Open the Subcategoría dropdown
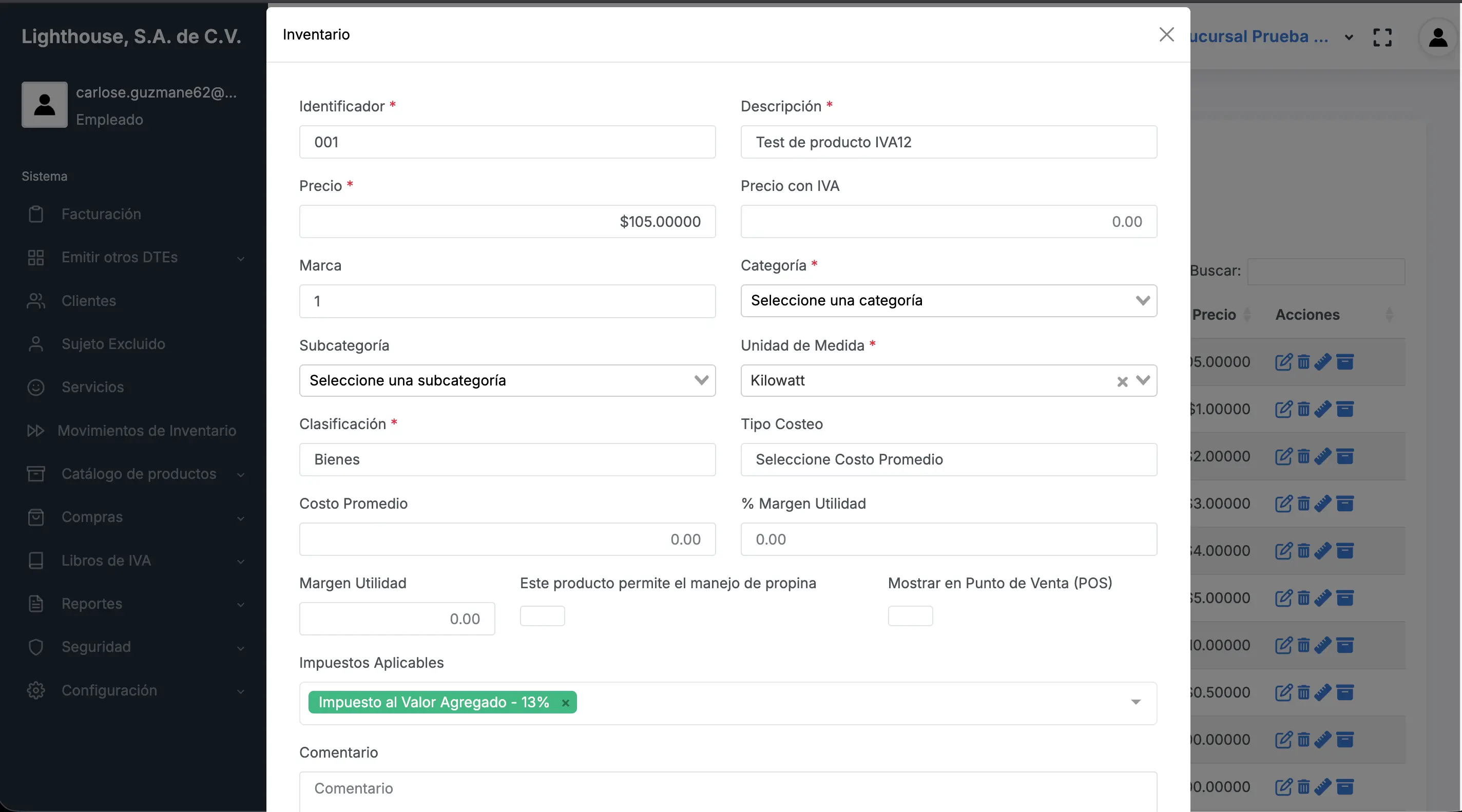Screen dimensions: 1462x812 (x=507, y=381)
